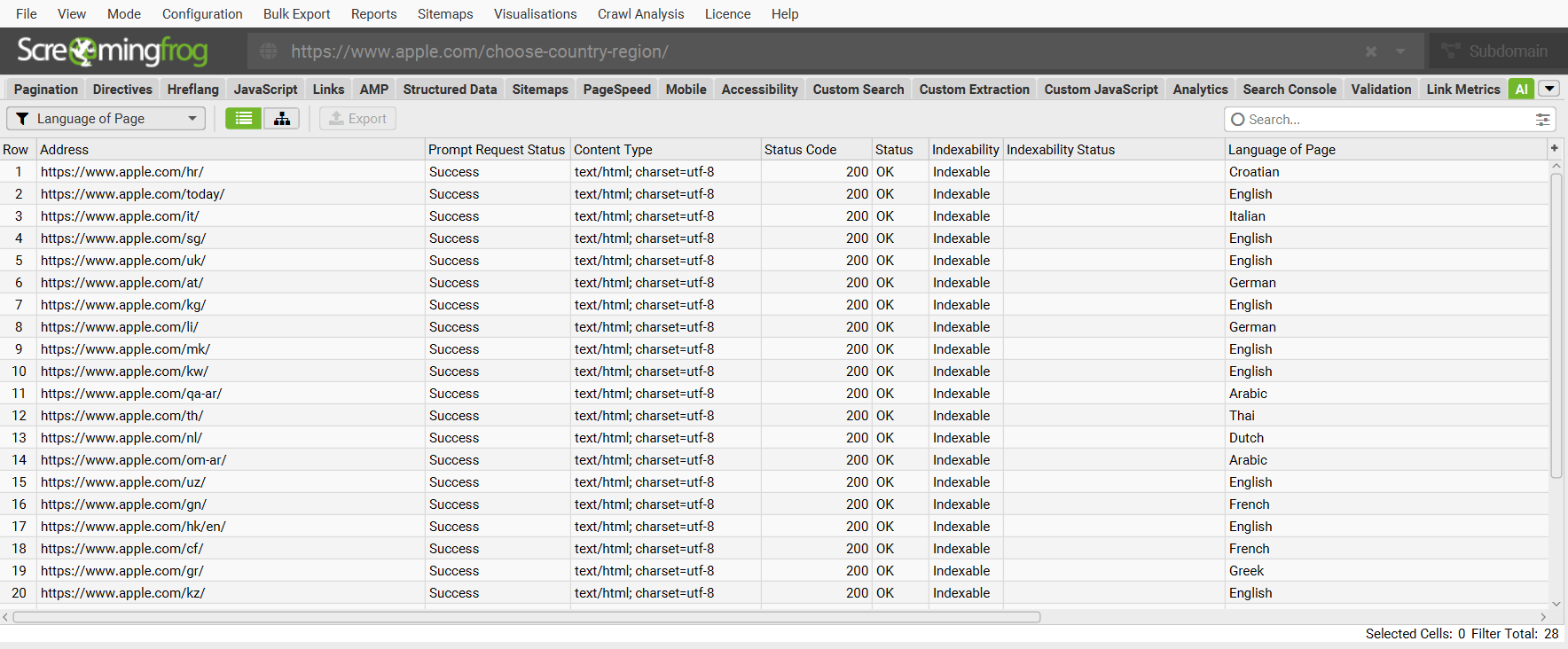
Task: Switch to the Custom Extraction tab
Action: (x=975, y=90)
